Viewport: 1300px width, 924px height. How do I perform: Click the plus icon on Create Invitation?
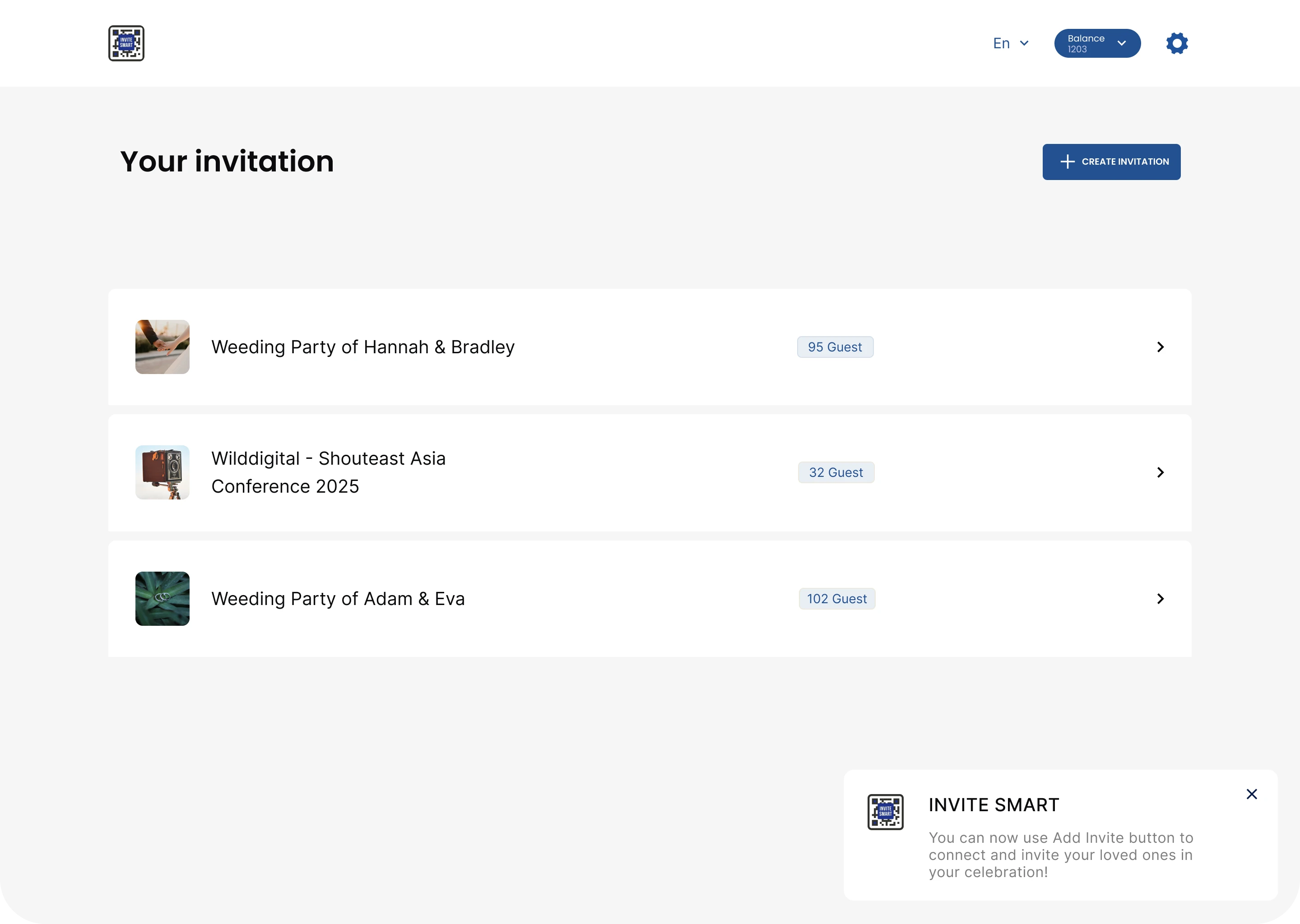coord(1067,162)
